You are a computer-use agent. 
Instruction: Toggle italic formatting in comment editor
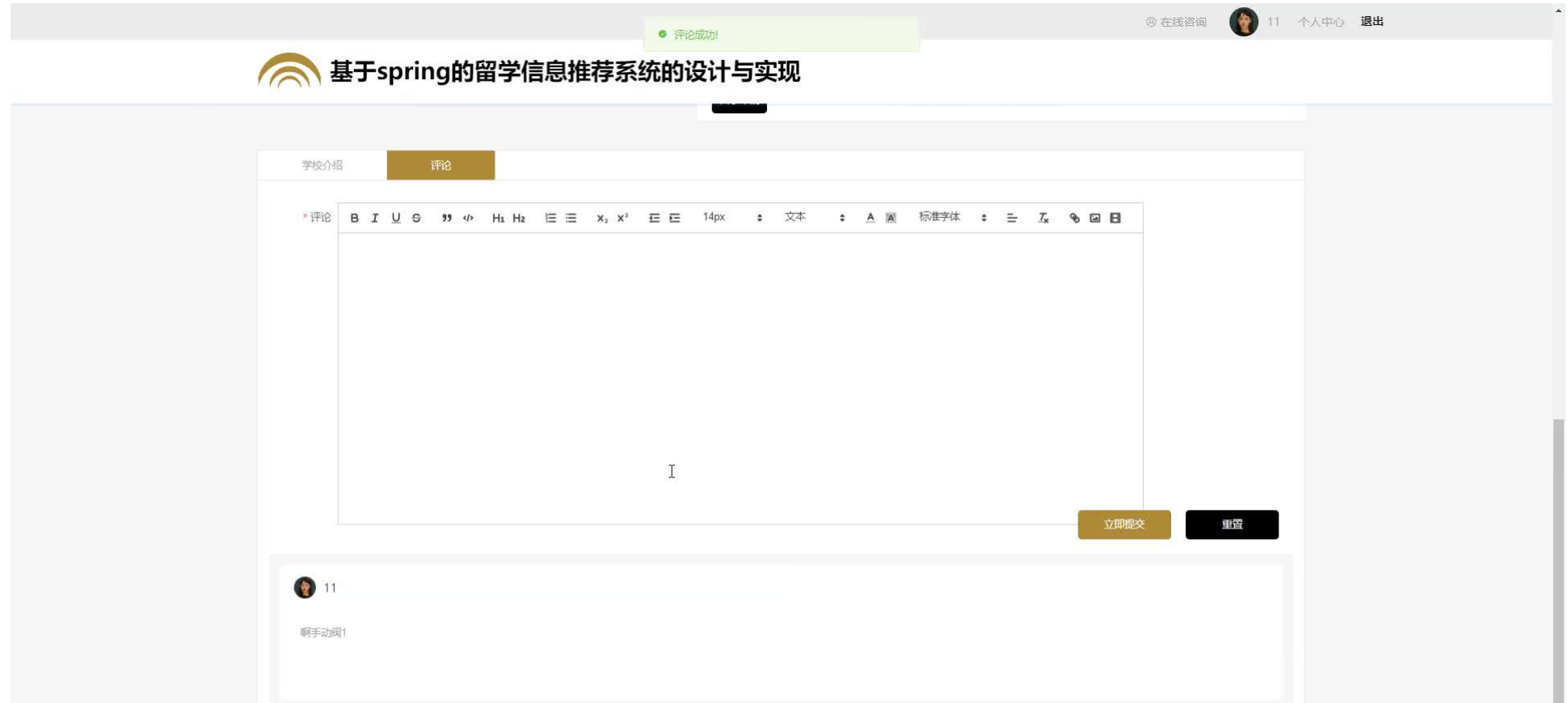click(375, 218)
